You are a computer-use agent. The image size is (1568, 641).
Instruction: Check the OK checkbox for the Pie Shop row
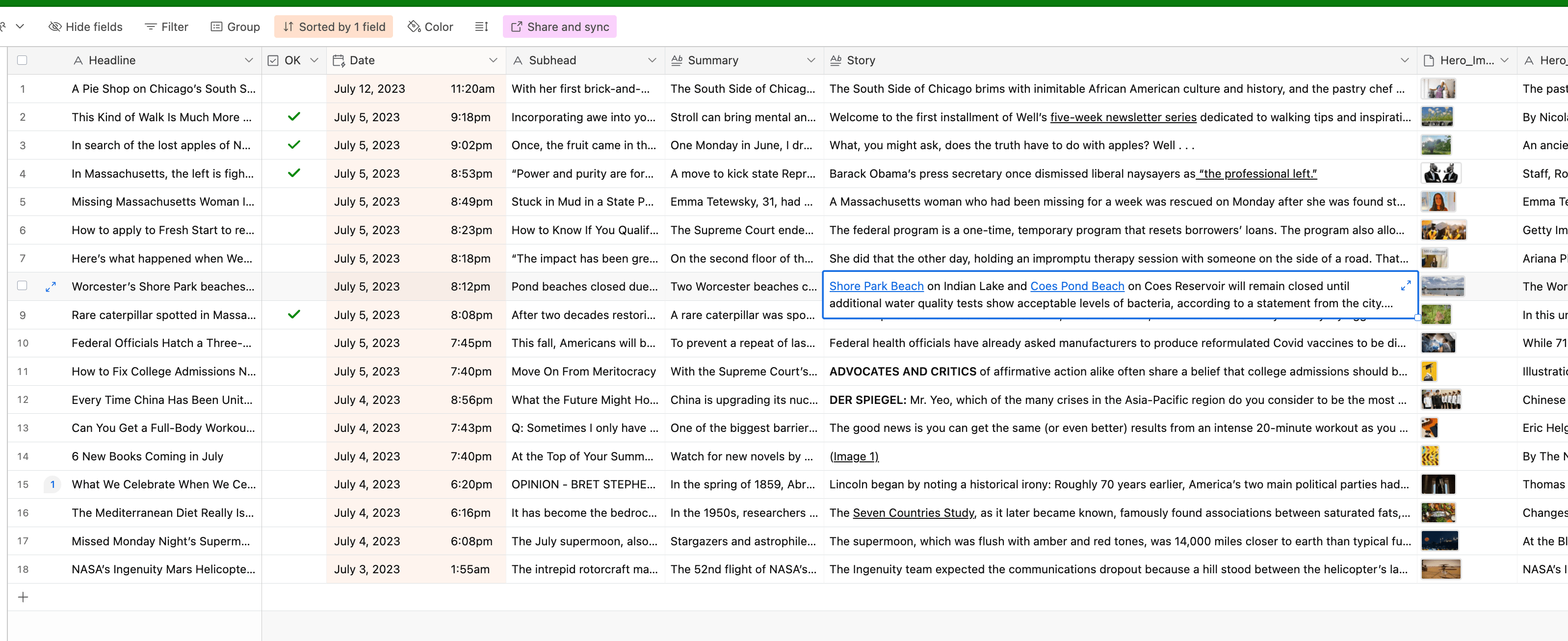[x=294, y=88]
